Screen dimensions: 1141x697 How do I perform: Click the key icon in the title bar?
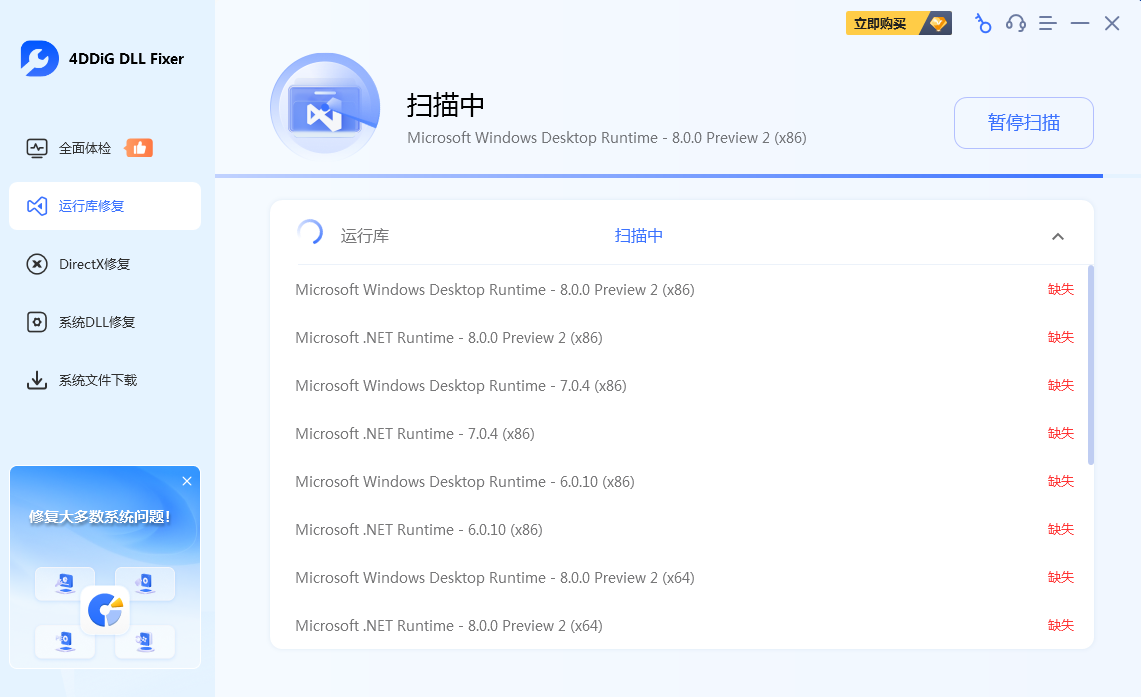983,23
